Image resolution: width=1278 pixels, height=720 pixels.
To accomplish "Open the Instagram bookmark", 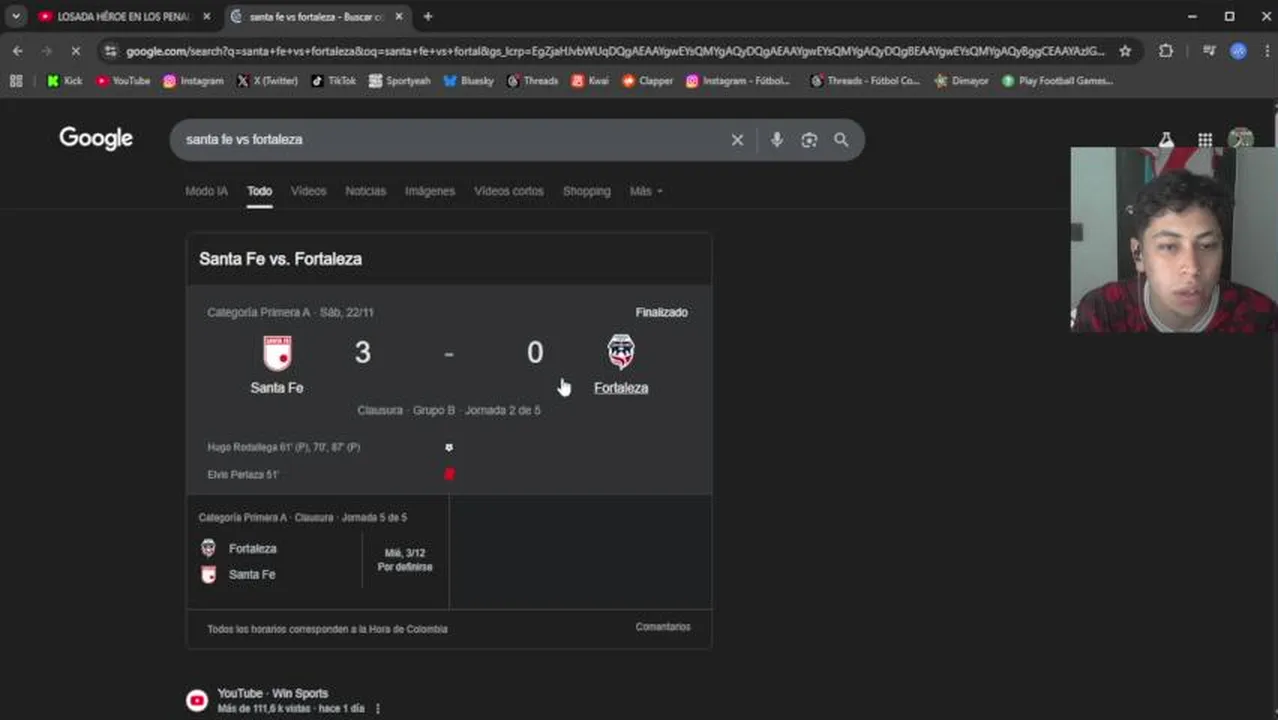I will [x=193, y=81].
